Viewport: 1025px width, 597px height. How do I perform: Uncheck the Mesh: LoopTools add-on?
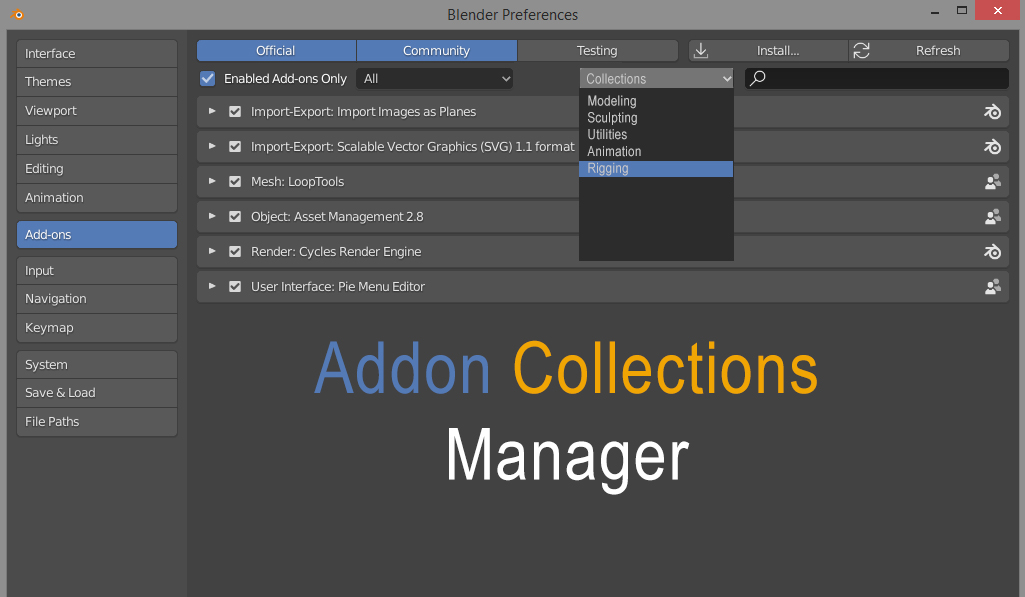click(235, 182)
